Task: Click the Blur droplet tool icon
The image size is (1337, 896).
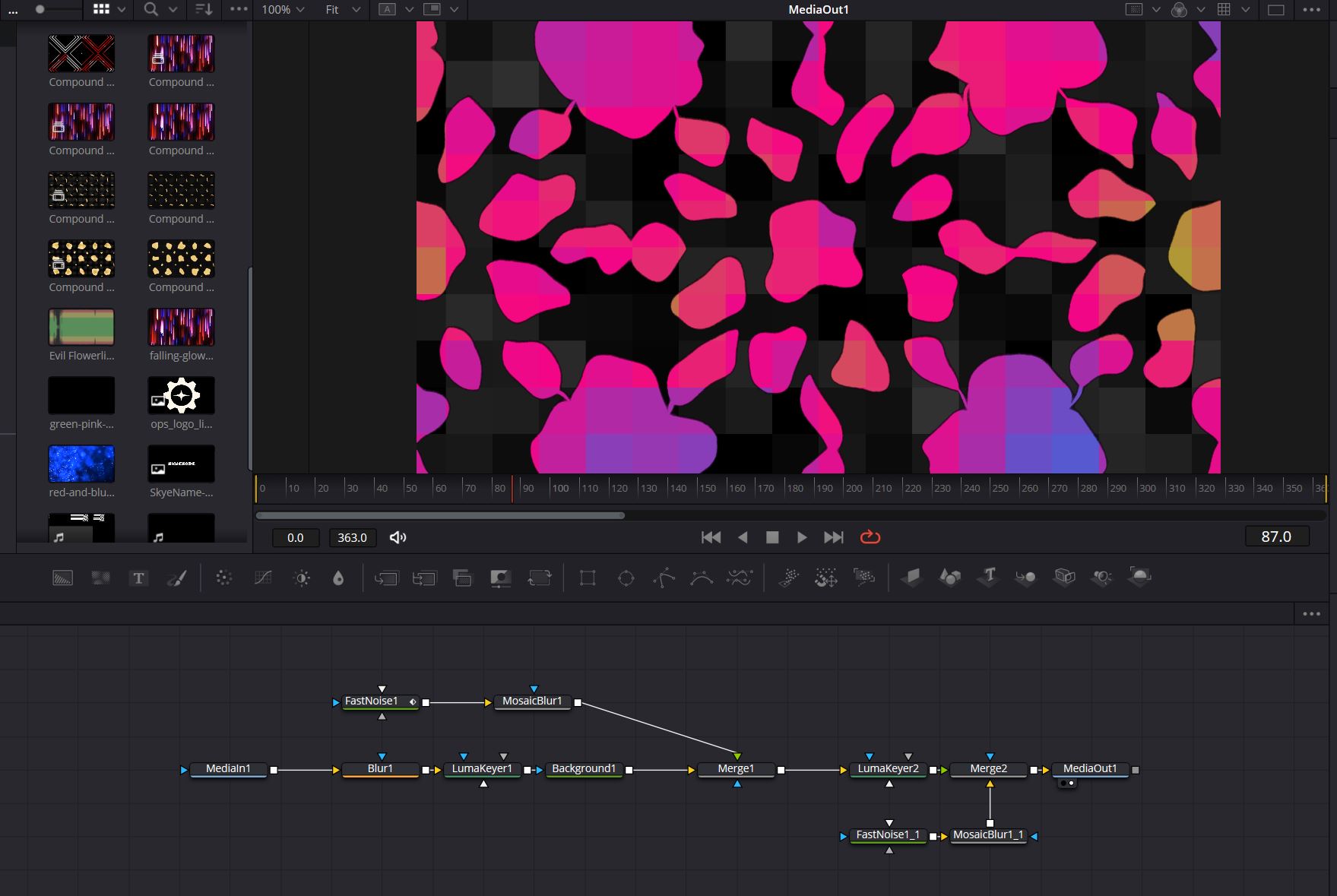Action: [x=338, y=578]
